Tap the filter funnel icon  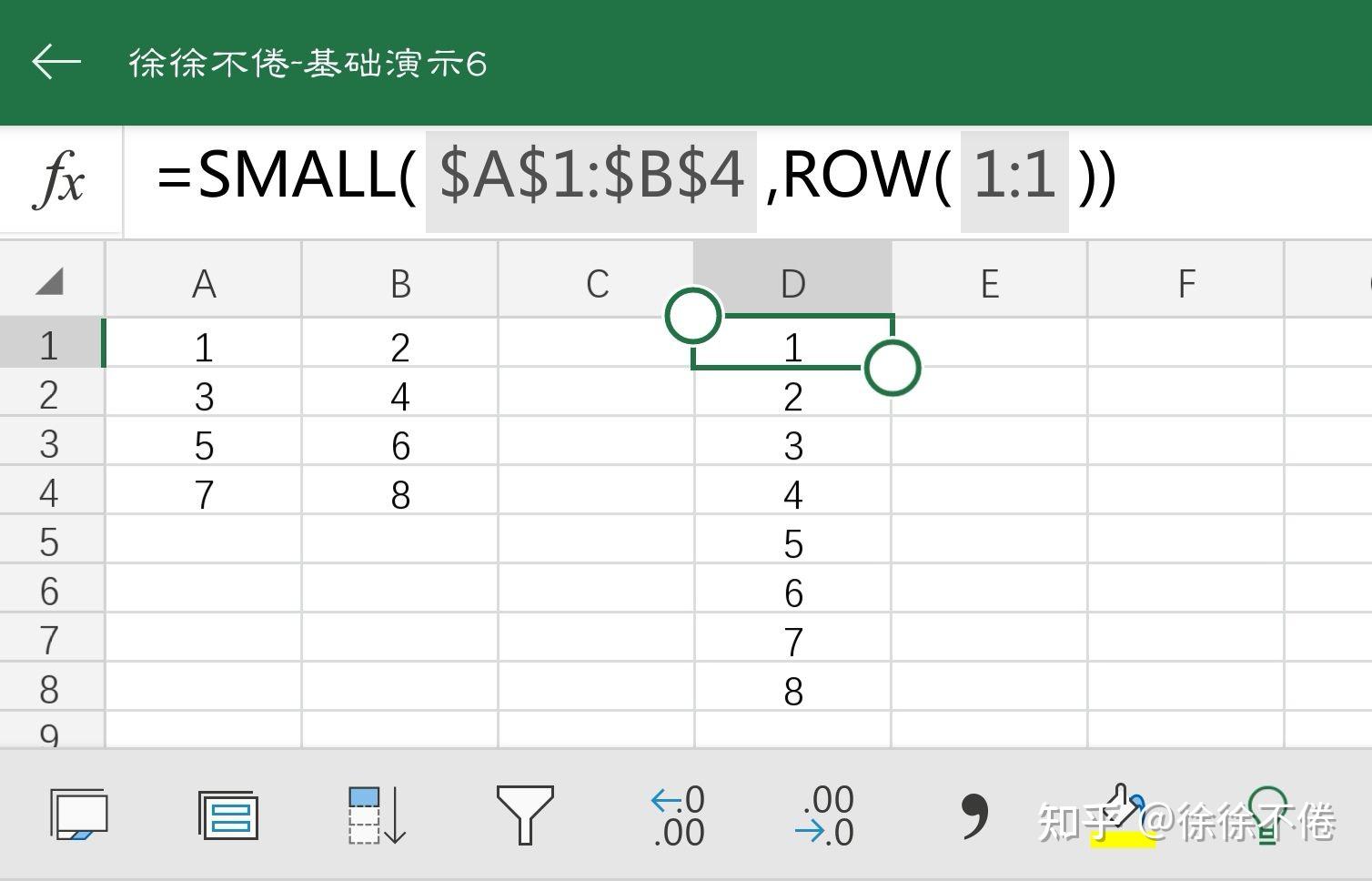point(525,815)
